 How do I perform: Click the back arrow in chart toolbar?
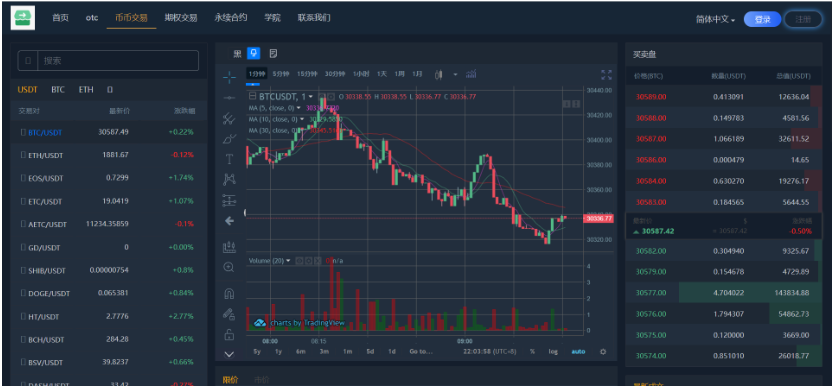229,221
